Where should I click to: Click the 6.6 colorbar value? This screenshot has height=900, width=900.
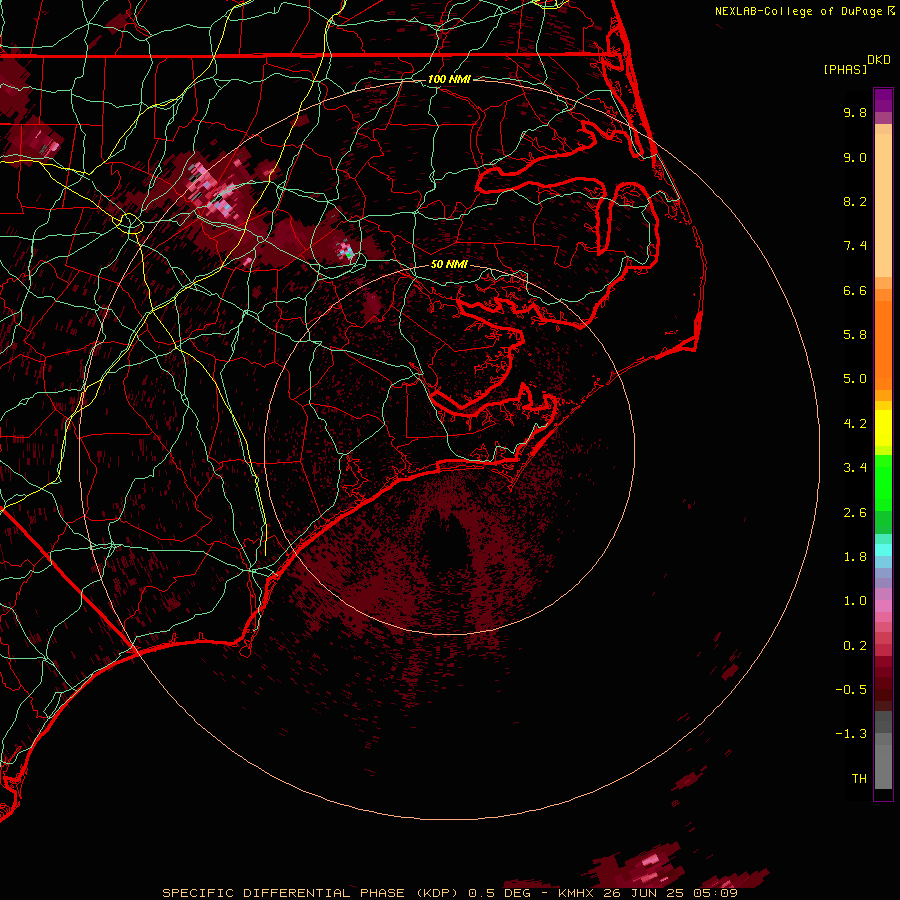[x=855, y=290]
